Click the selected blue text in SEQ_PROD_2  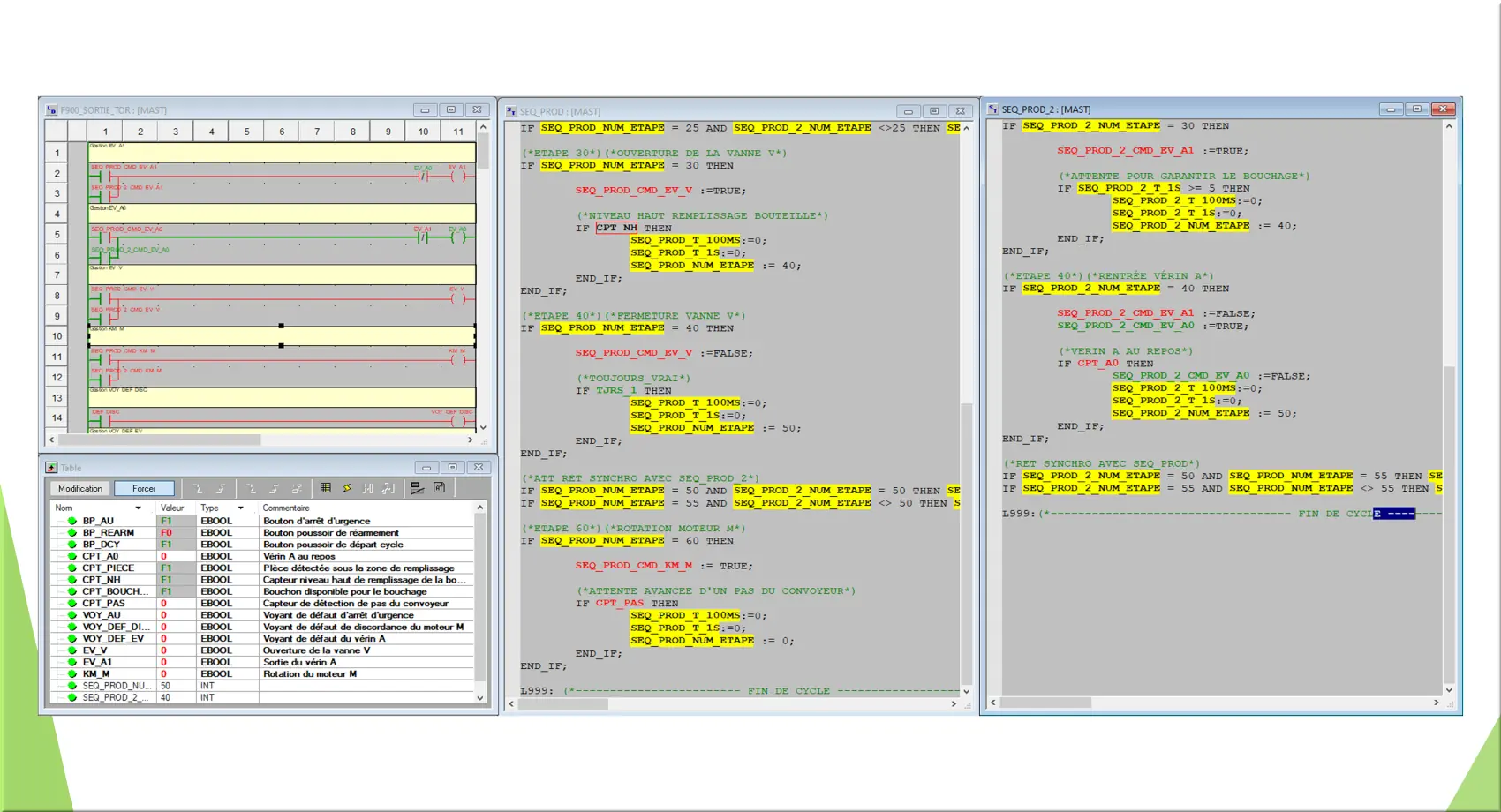pos(1394,513)
